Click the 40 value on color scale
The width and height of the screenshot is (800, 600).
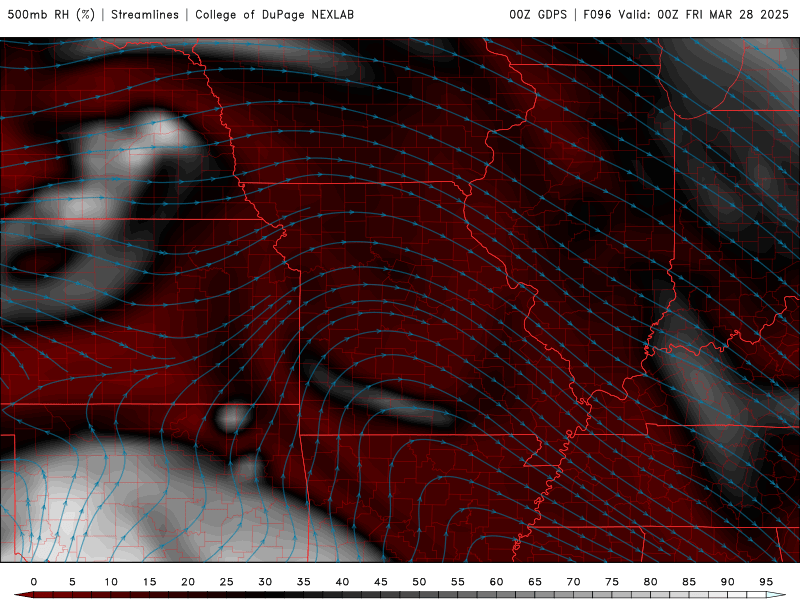pyautogui.click(x=342, y=582)
